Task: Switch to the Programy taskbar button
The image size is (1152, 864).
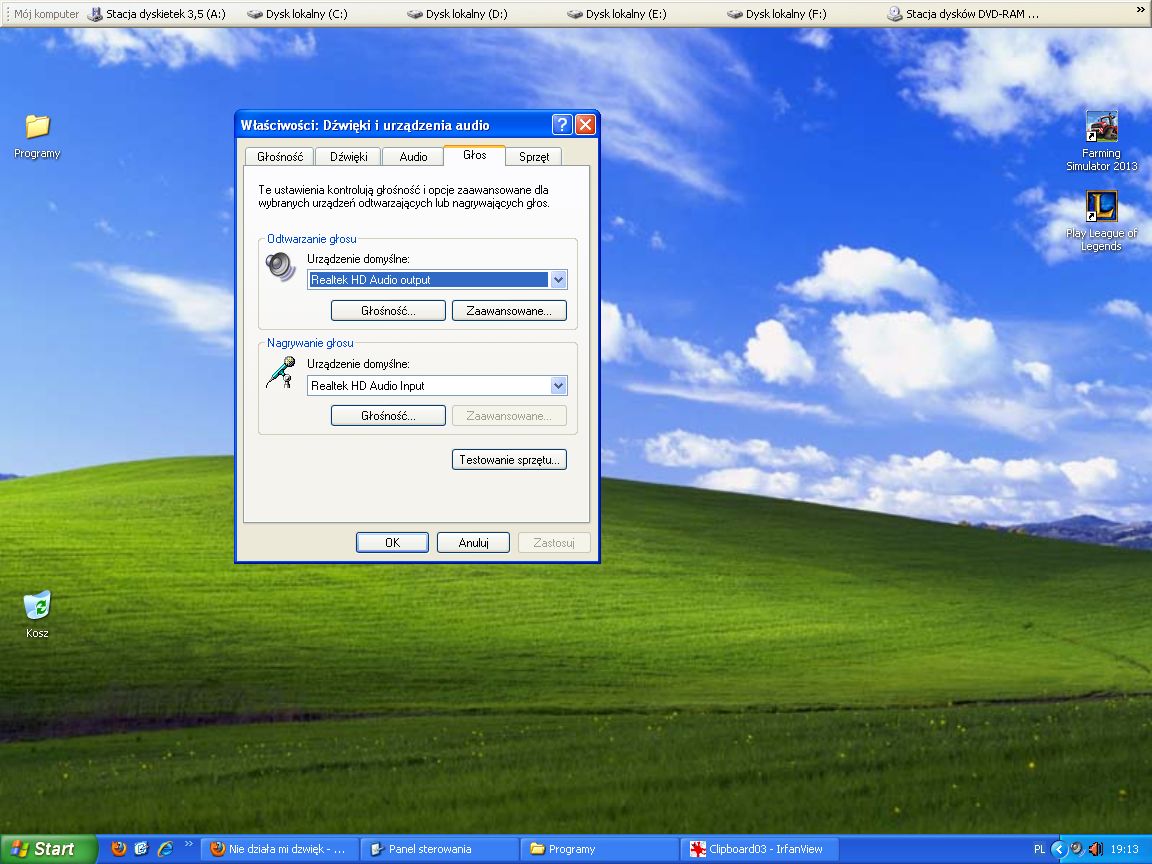Action: 600,849
